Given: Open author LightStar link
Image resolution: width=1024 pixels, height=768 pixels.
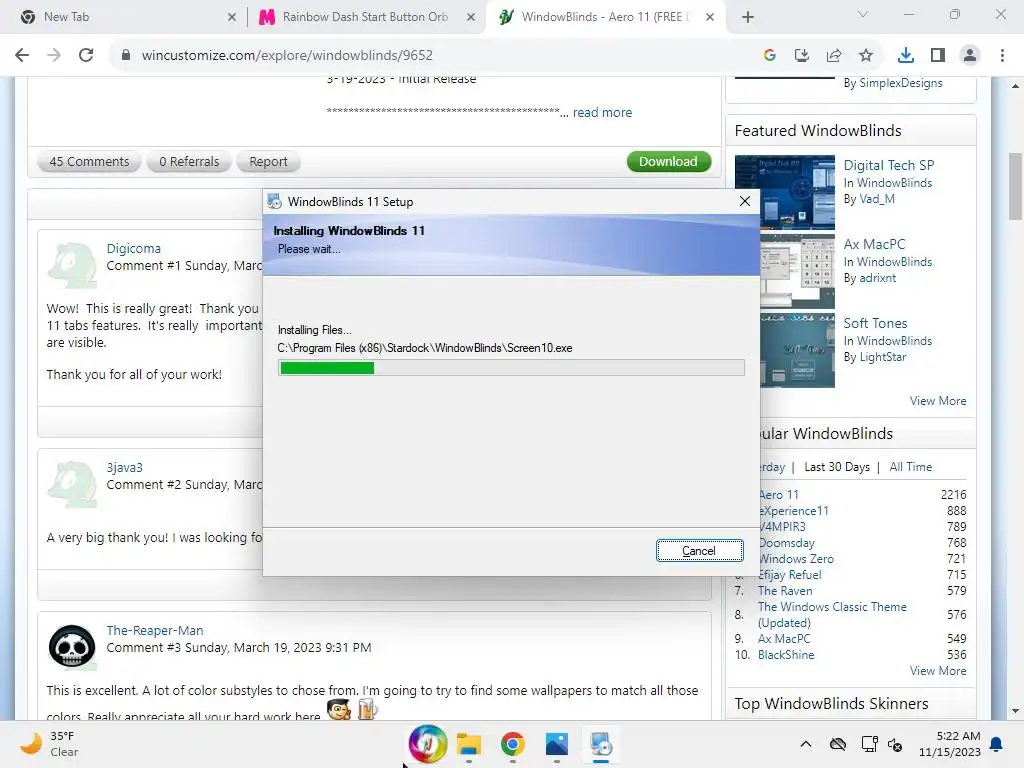Looking at the screenshot, I should coord(882,357).
